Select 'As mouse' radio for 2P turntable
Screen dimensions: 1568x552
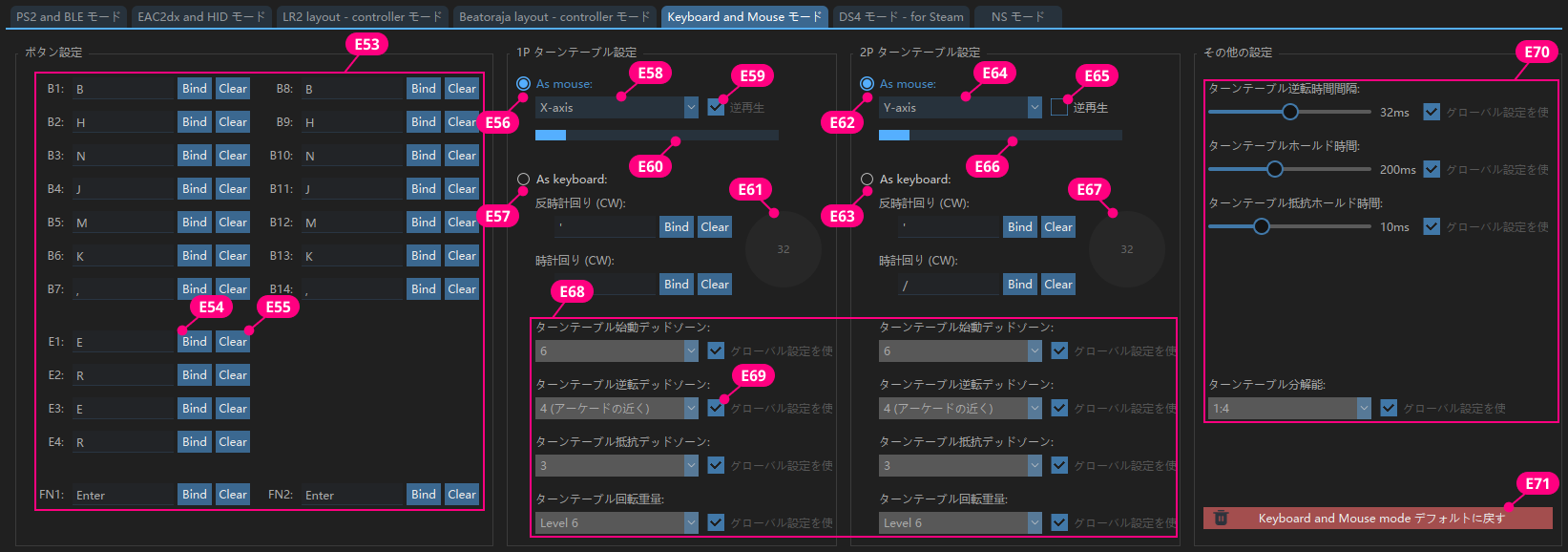click(867, 84)
